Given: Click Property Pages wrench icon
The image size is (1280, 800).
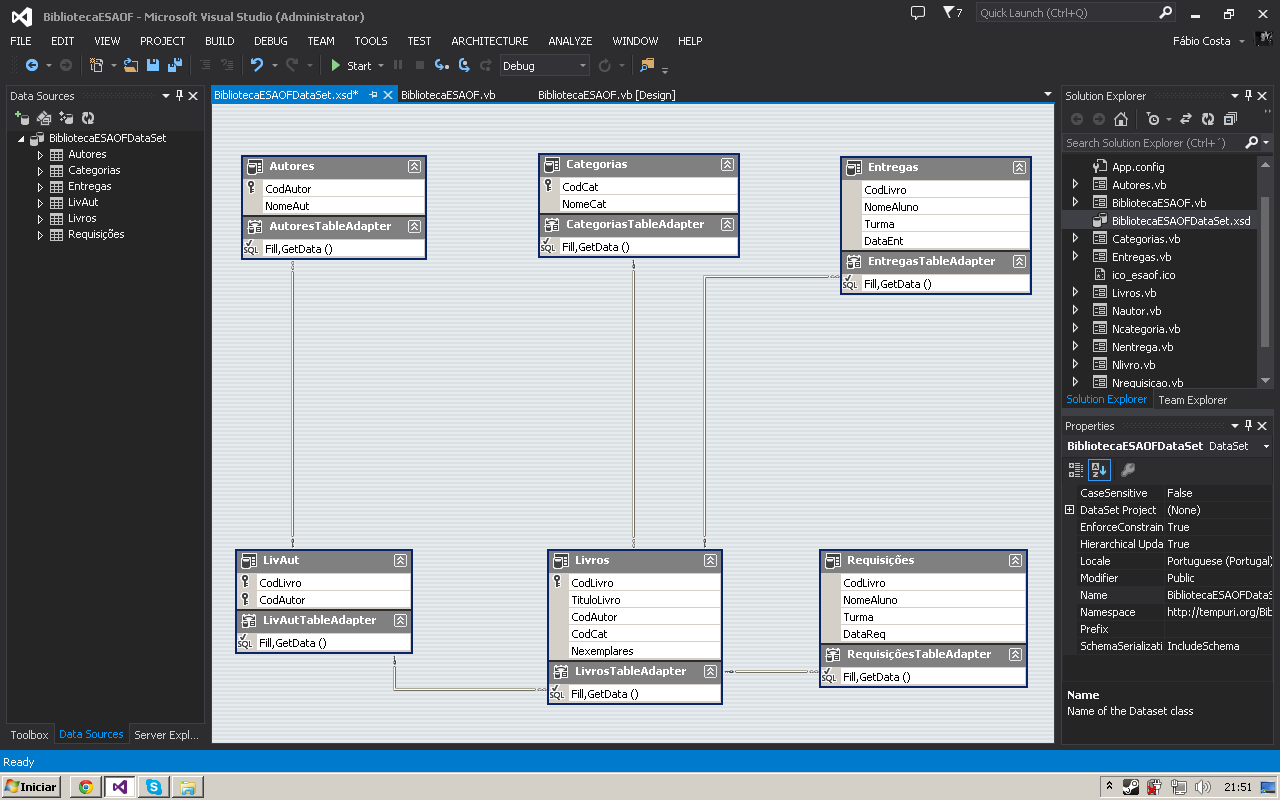Looking at the screenshot, I should (x=1127, y=470).
